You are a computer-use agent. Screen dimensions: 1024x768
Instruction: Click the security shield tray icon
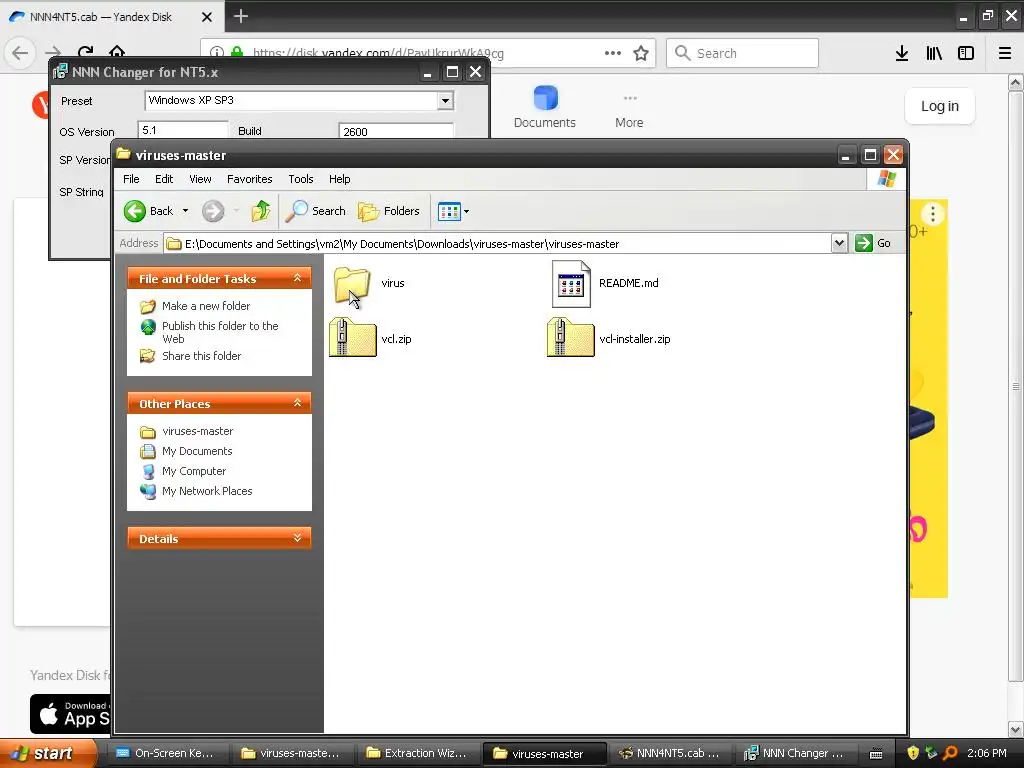tap(913, 753)
